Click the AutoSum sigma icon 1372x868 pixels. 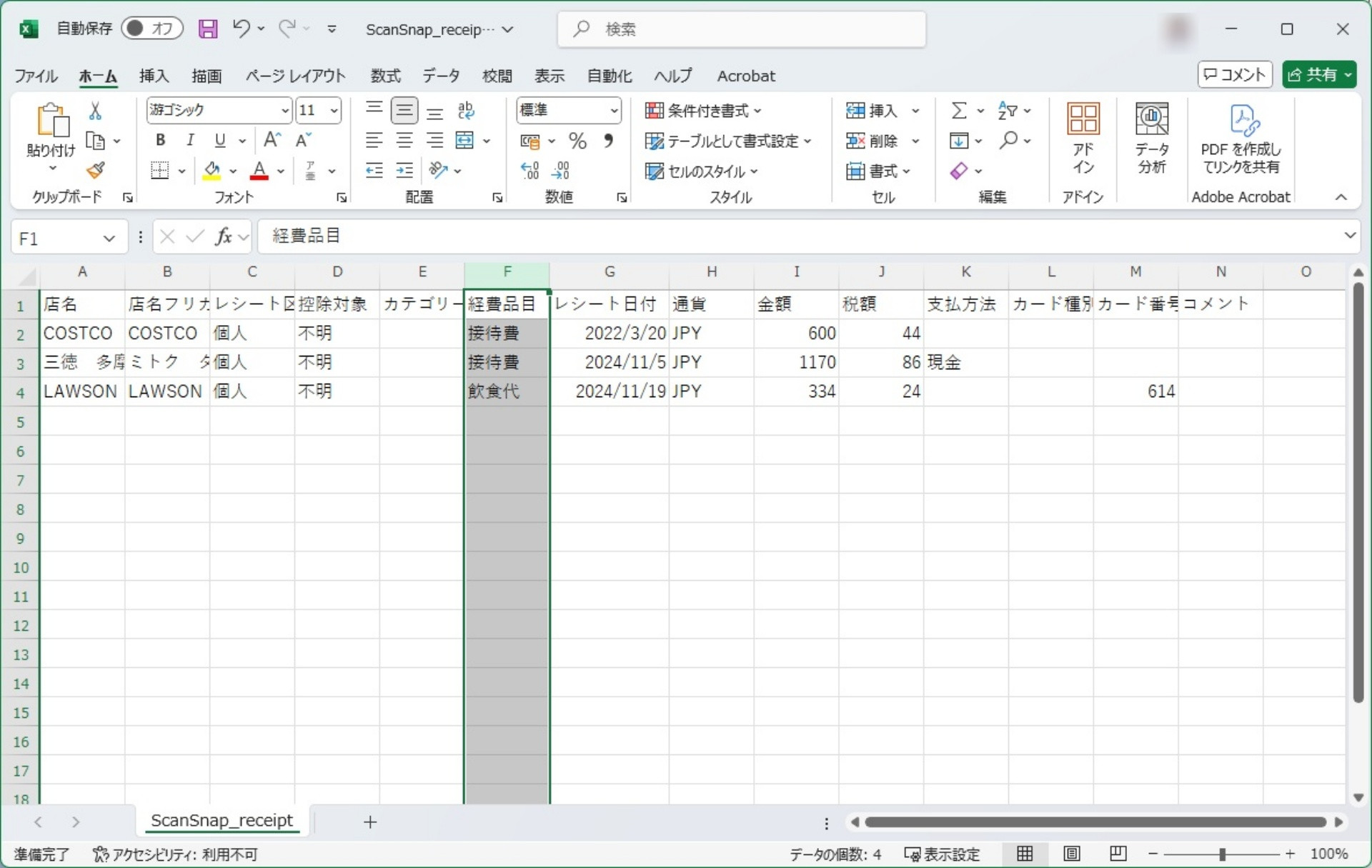tap(959, 111)
